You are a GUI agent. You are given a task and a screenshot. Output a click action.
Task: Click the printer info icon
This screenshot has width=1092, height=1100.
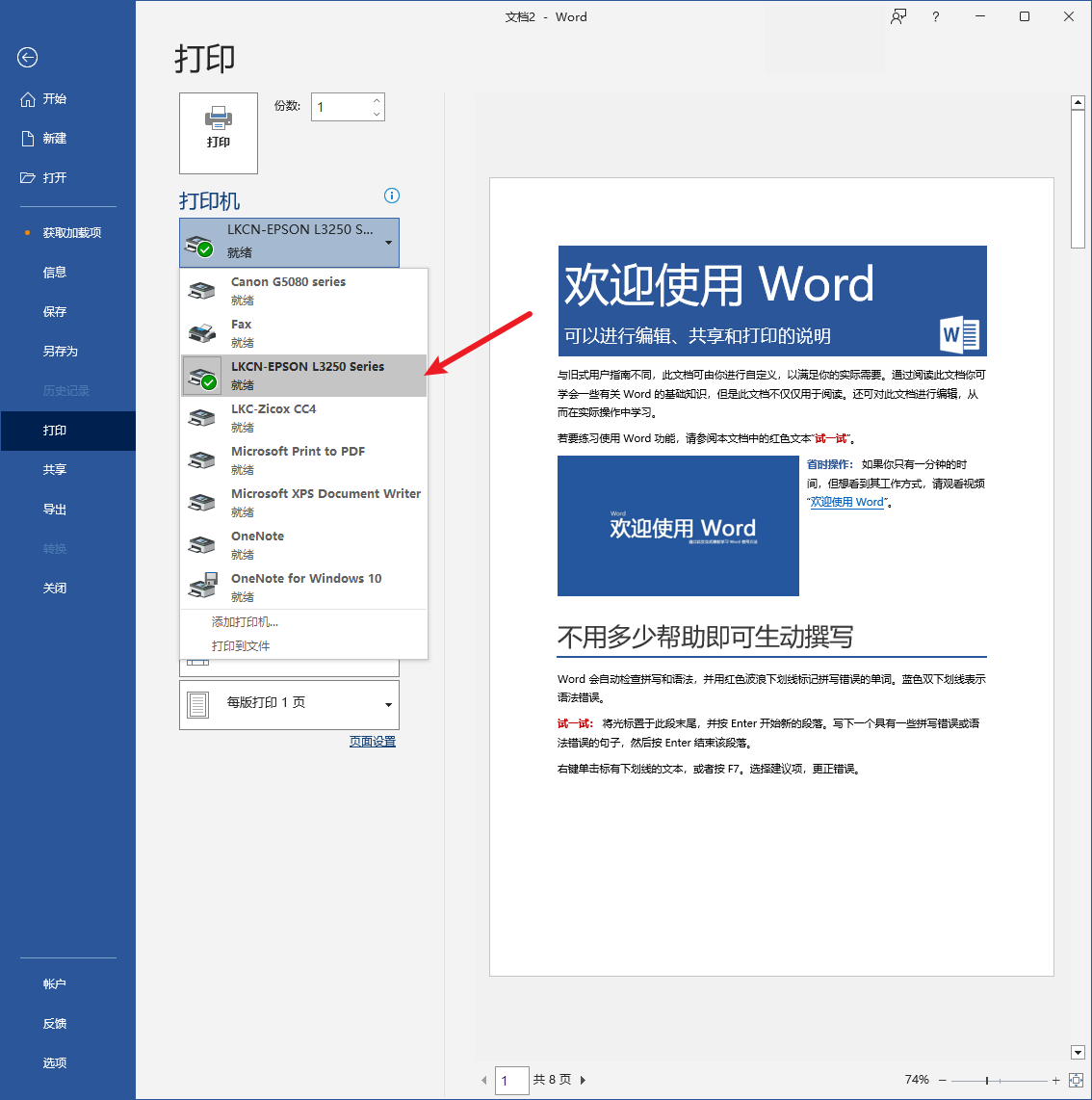pos(391,196)
